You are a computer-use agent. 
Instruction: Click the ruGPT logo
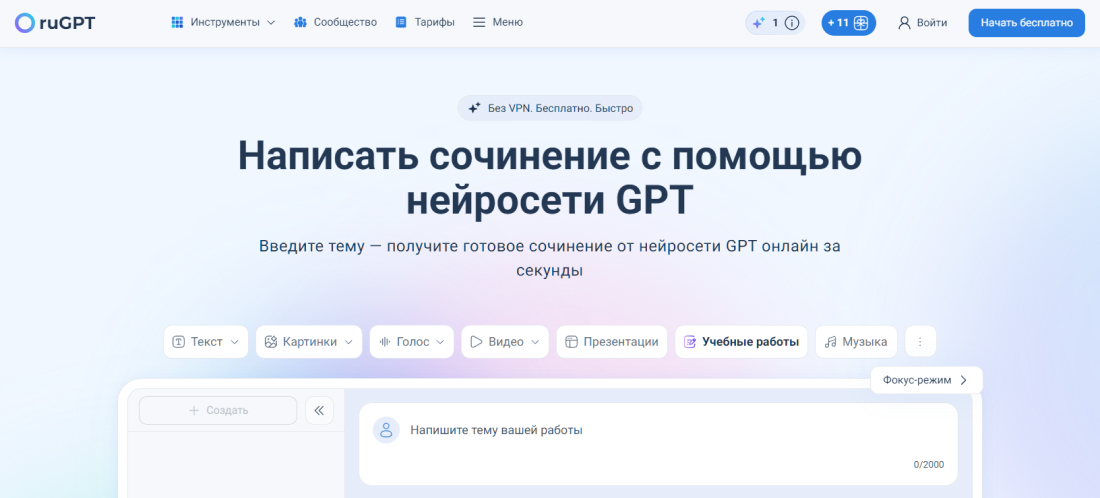55,22
